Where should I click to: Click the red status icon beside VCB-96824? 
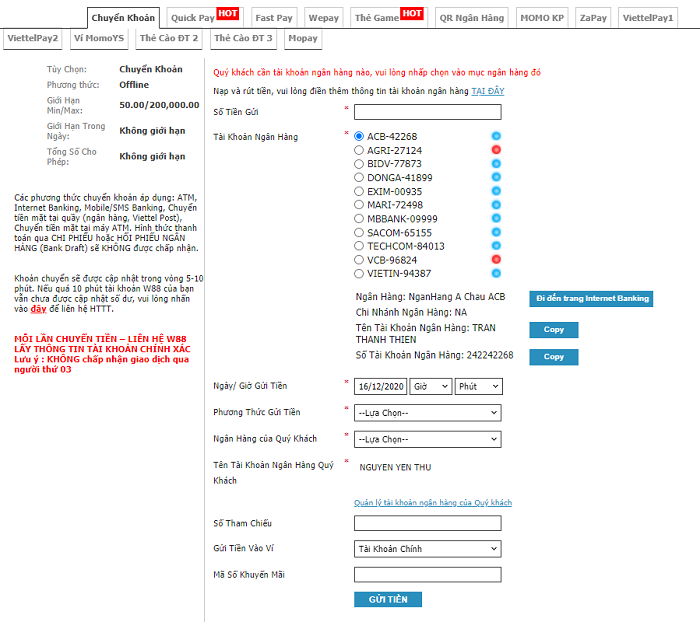coord(496,259)
